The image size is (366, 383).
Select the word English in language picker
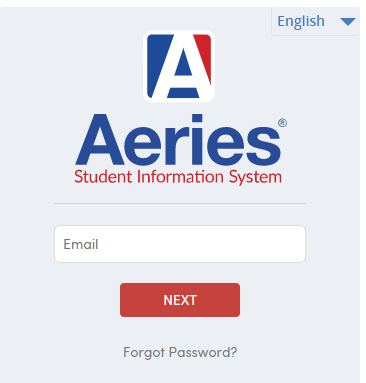pos(301,22)
